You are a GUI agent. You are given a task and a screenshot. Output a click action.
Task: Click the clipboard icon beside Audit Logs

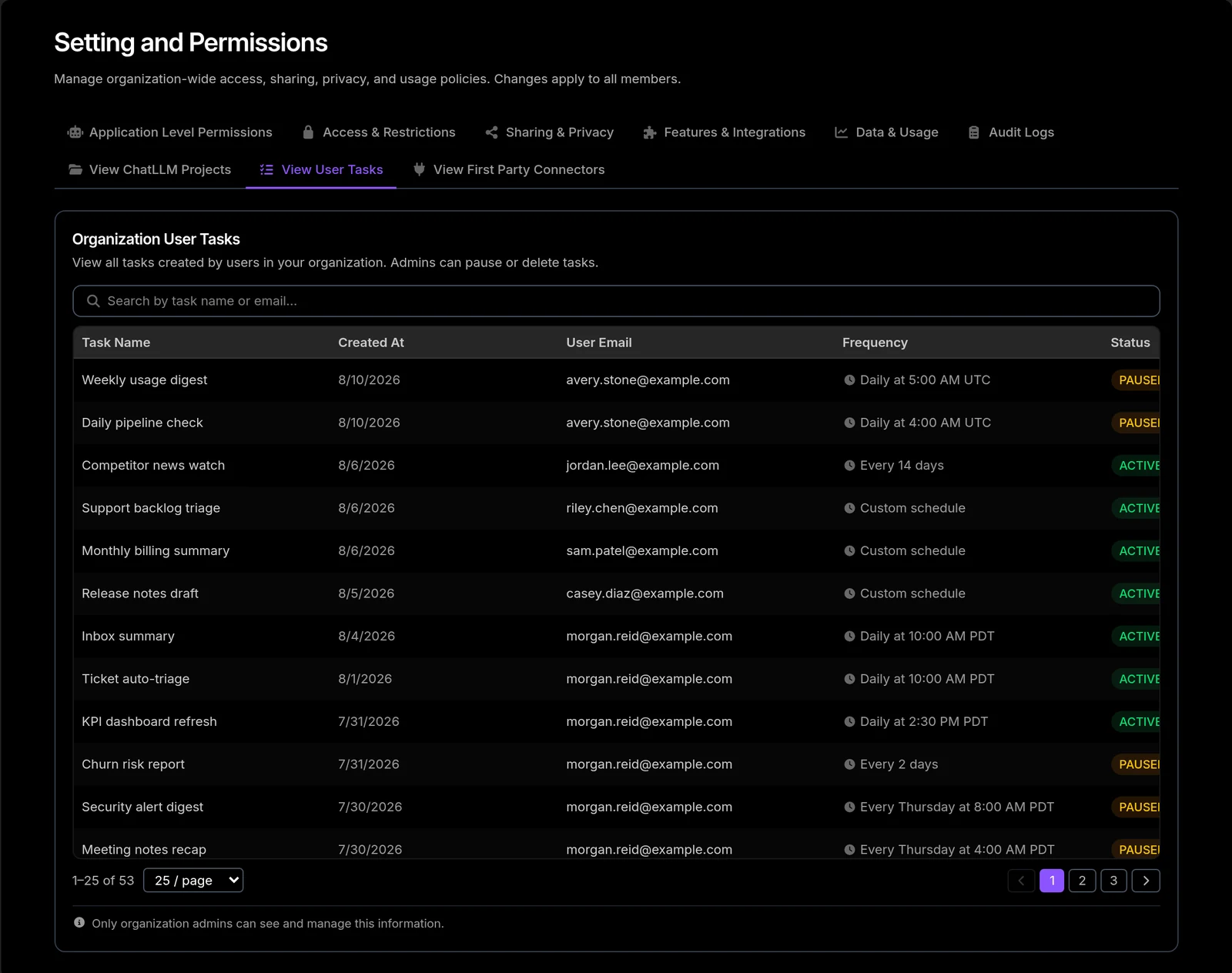coord(974,132)
